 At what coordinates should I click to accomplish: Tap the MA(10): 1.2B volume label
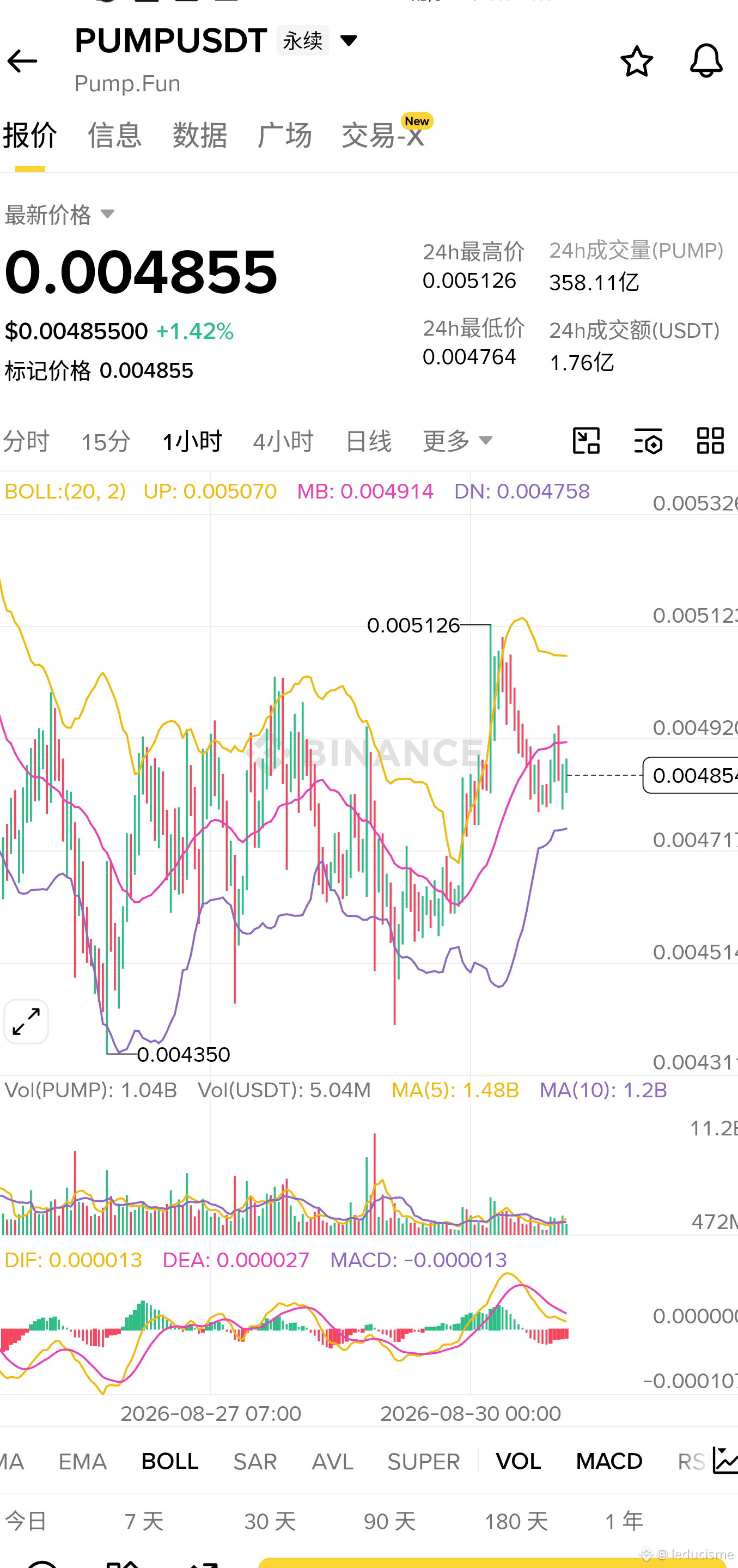click(x=603, y=1090)
